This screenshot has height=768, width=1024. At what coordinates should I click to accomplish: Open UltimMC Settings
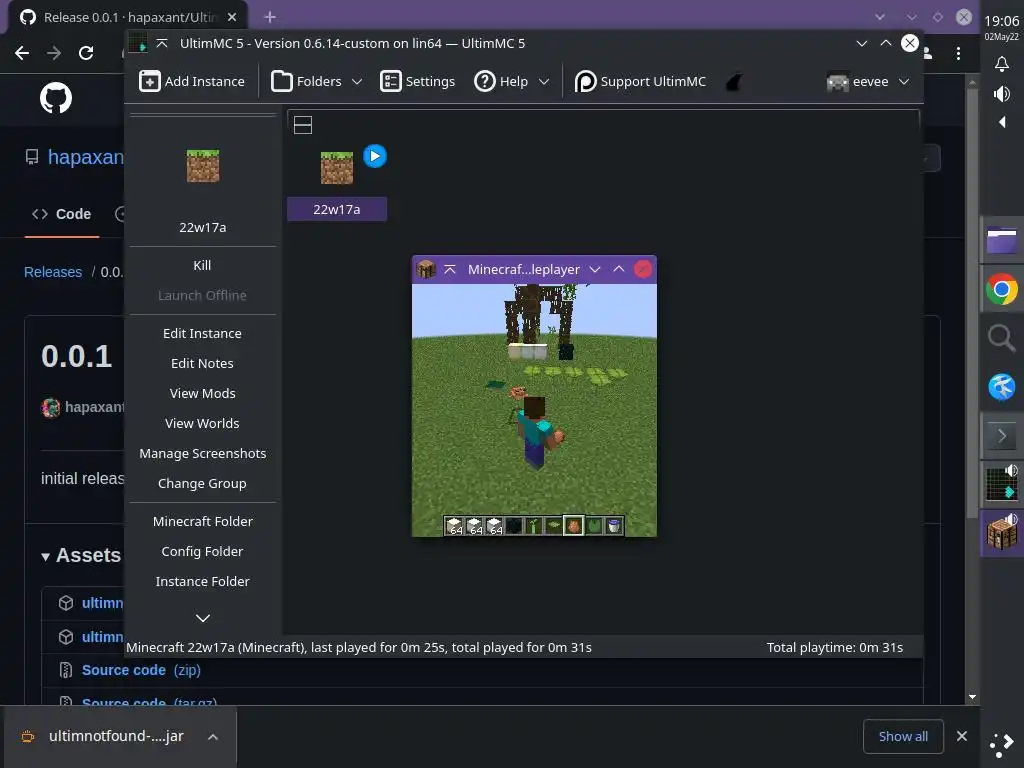[417, 82]
